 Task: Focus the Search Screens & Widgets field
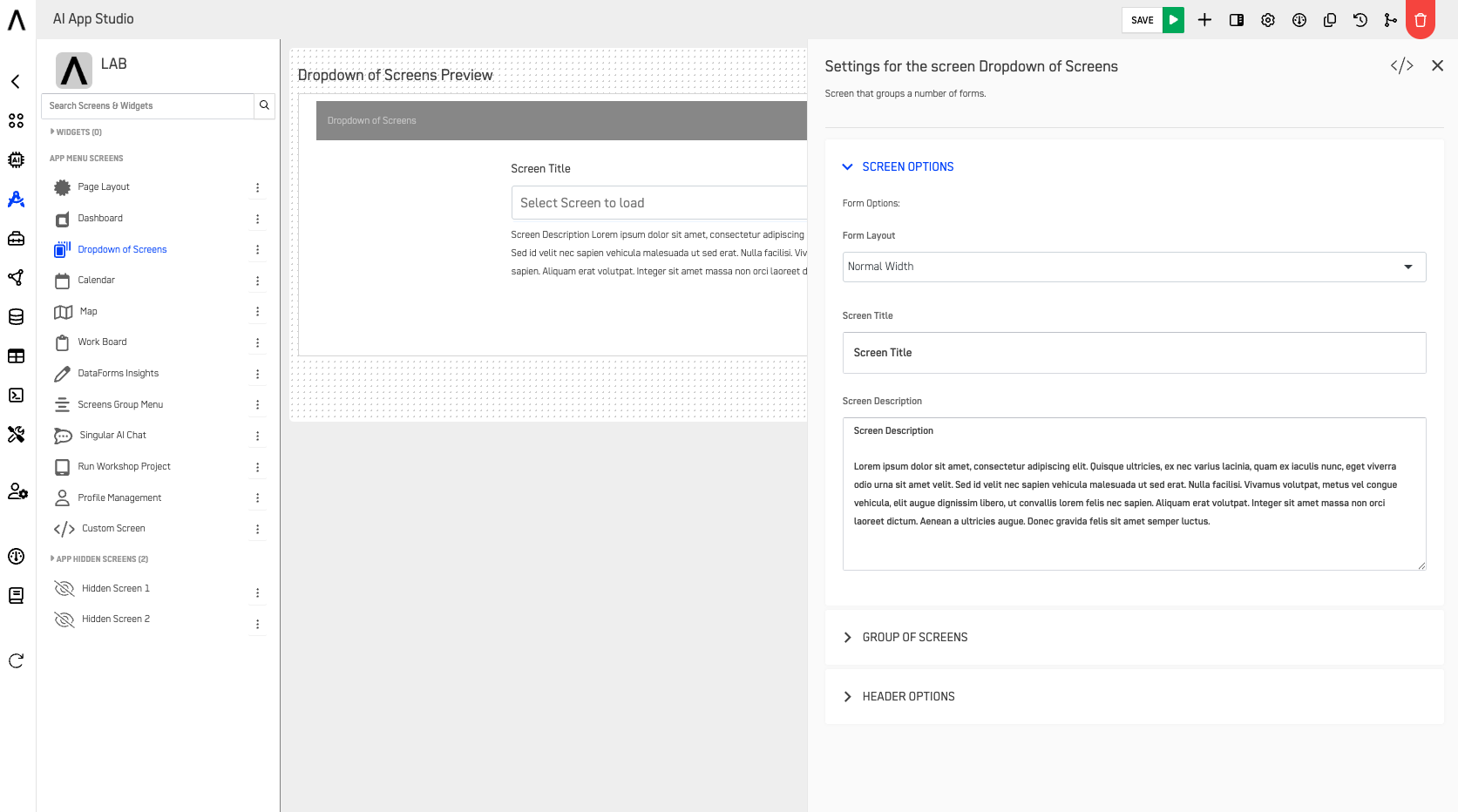coord(147,105)
